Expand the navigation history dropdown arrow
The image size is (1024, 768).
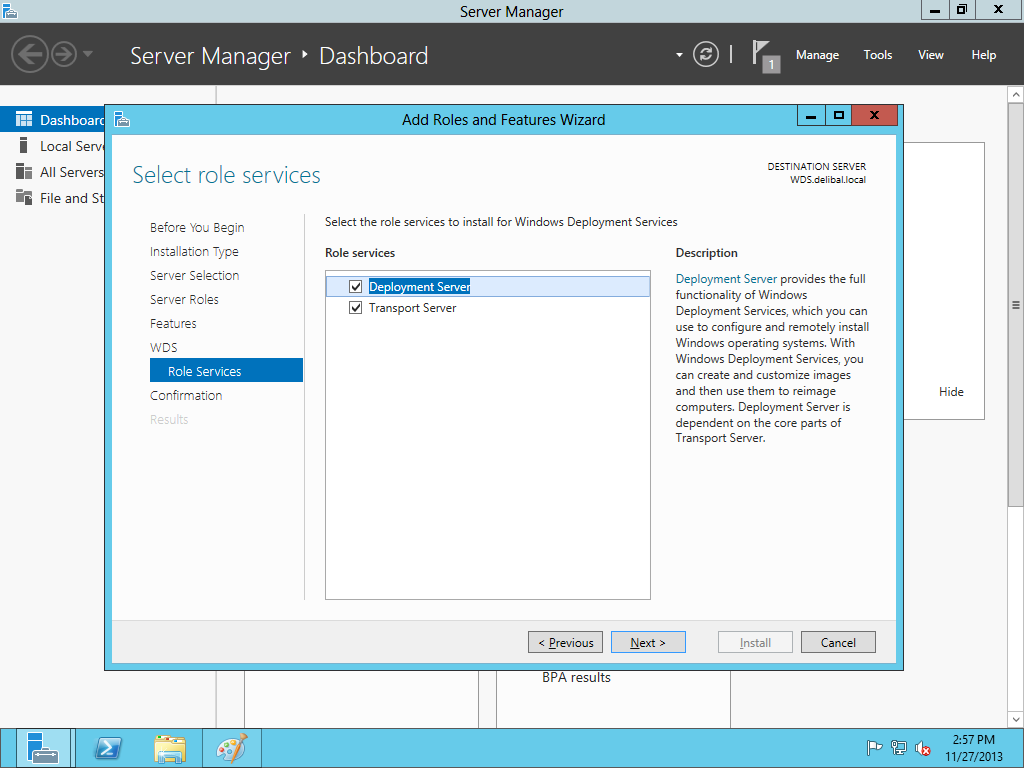point(89,54)
